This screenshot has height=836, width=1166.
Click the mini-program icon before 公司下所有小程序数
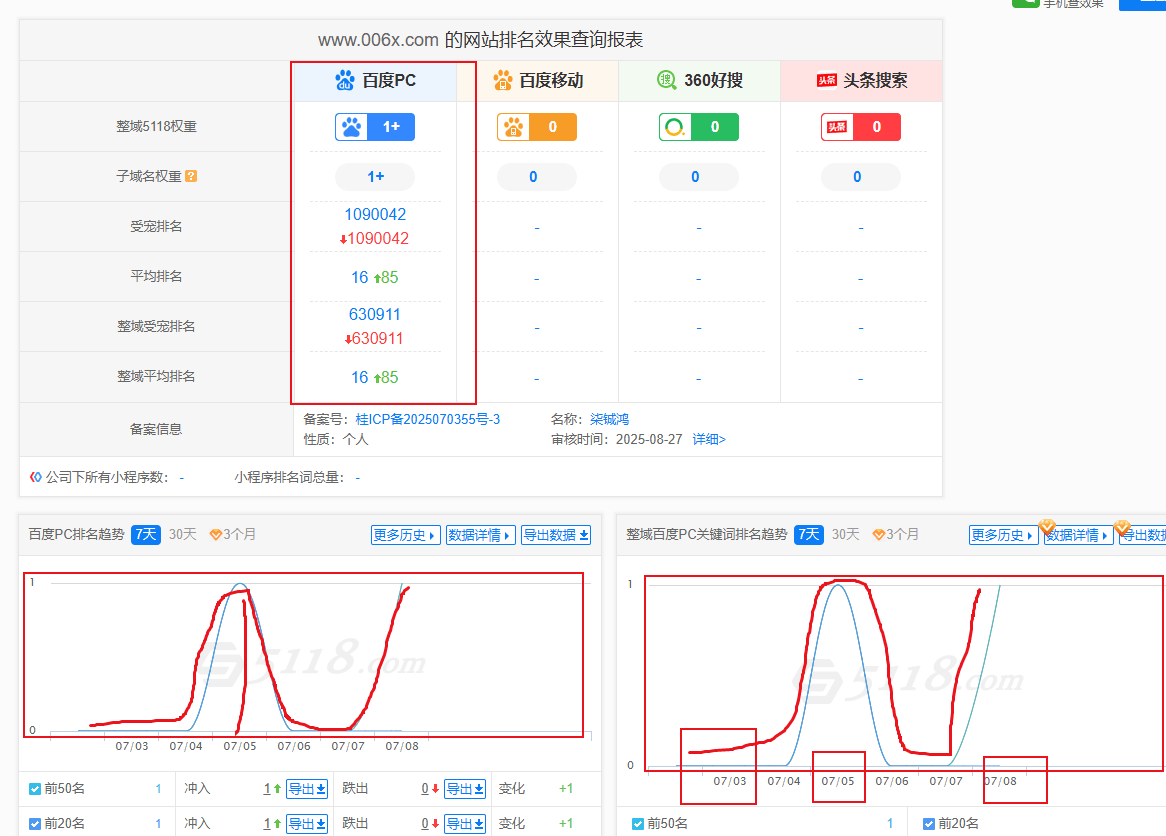[35, 477]
